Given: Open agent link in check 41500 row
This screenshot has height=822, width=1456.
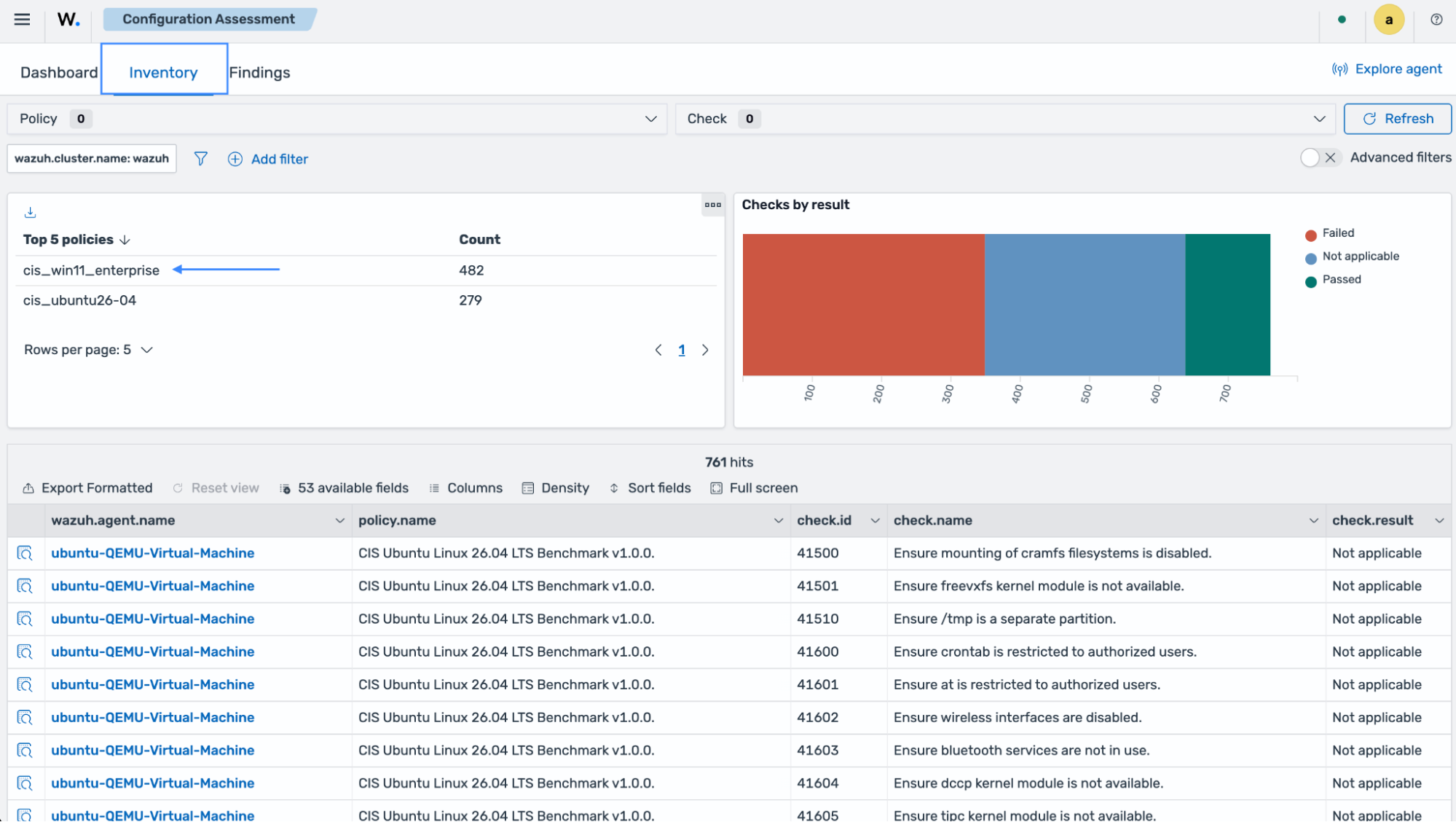Looking at the screenshot, I should (x=152, y=553).
